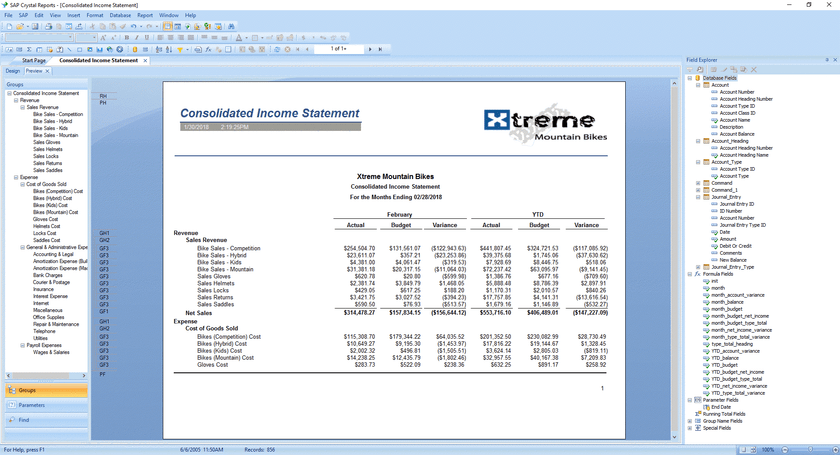This screenshot has height=455, width=840.
Task: Select Bike Sales - Mountain group
Action: tap(55, 135)
